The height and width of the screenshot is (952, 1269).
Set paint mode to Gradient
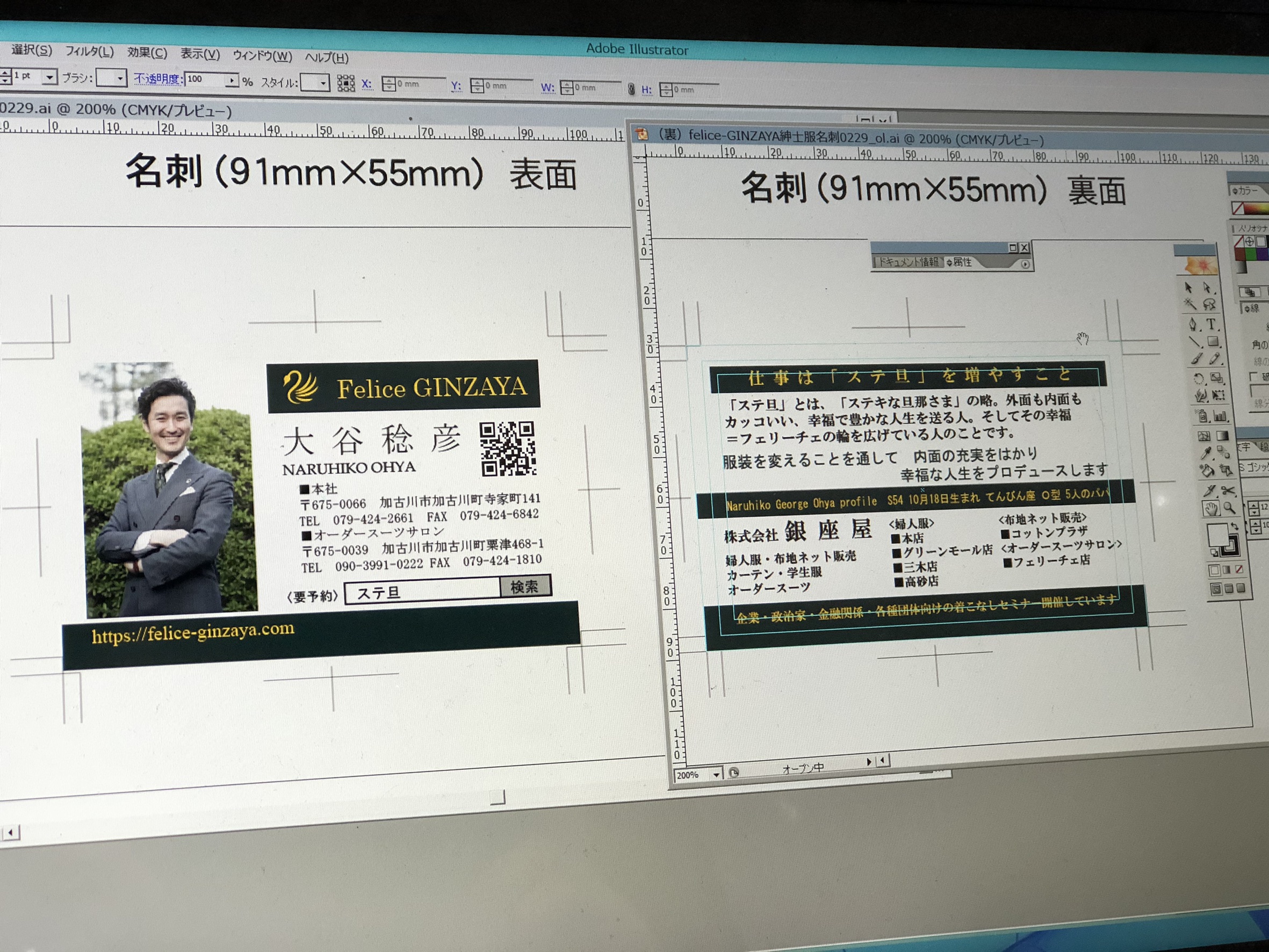(x=1227, y=570)
